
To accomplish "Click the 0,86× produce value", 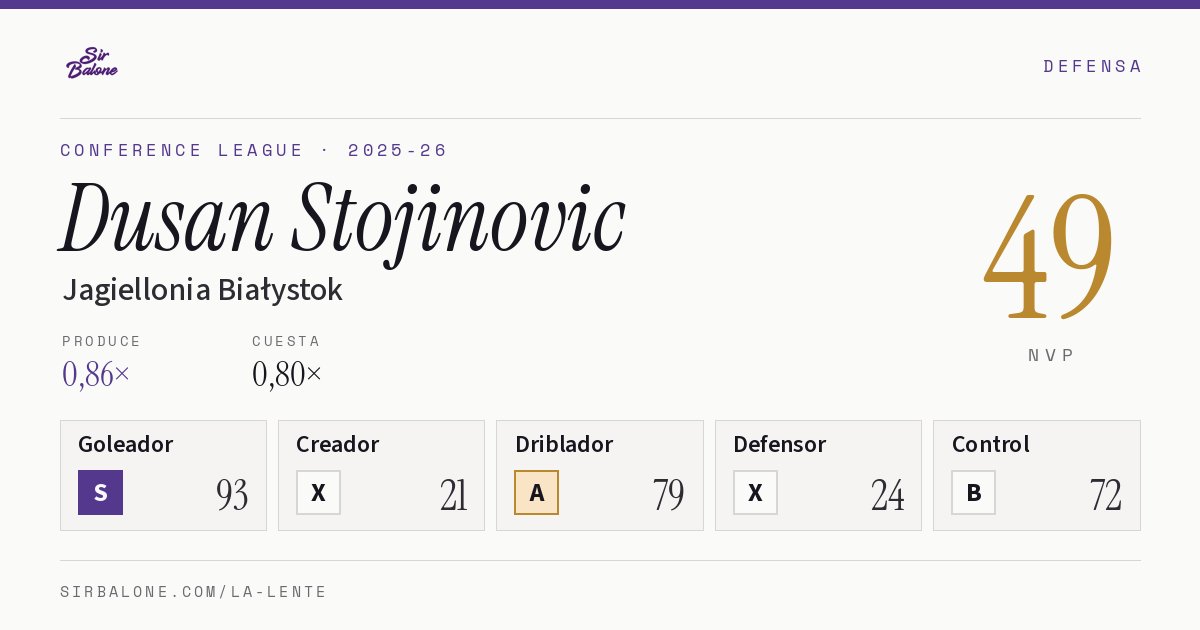I will tap(96, 374).
